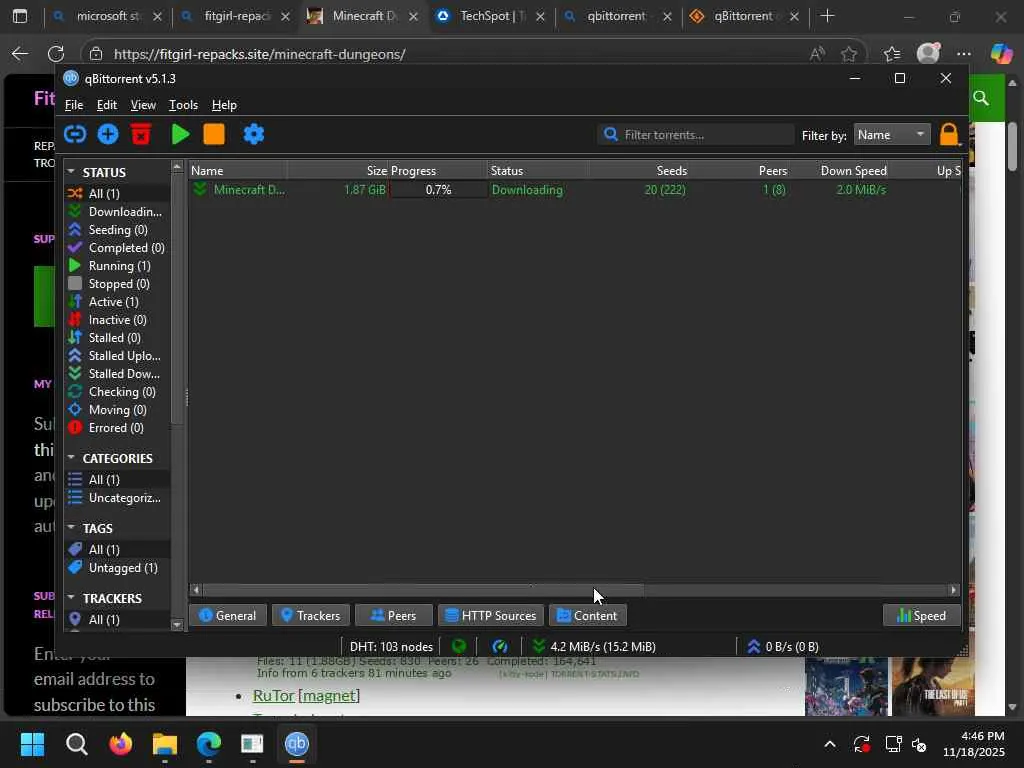The height and width of the screenshot is (768, 1024).
Task: Toggle alternative speed limits icon
Action: tap(500, 647)
